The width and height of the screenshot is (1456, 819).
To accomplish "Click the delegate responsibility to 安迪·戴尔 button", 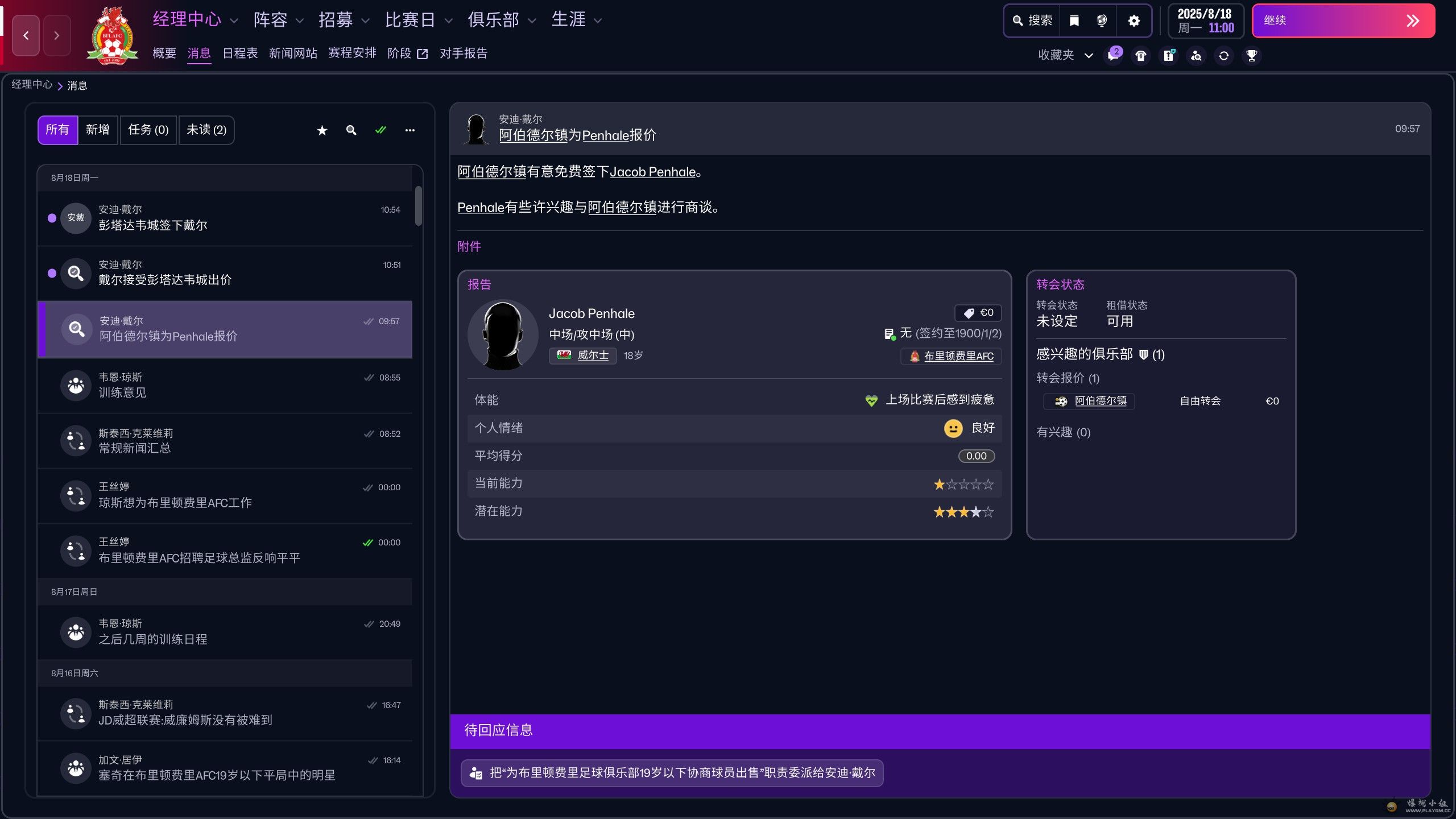I will click(672, 773).
